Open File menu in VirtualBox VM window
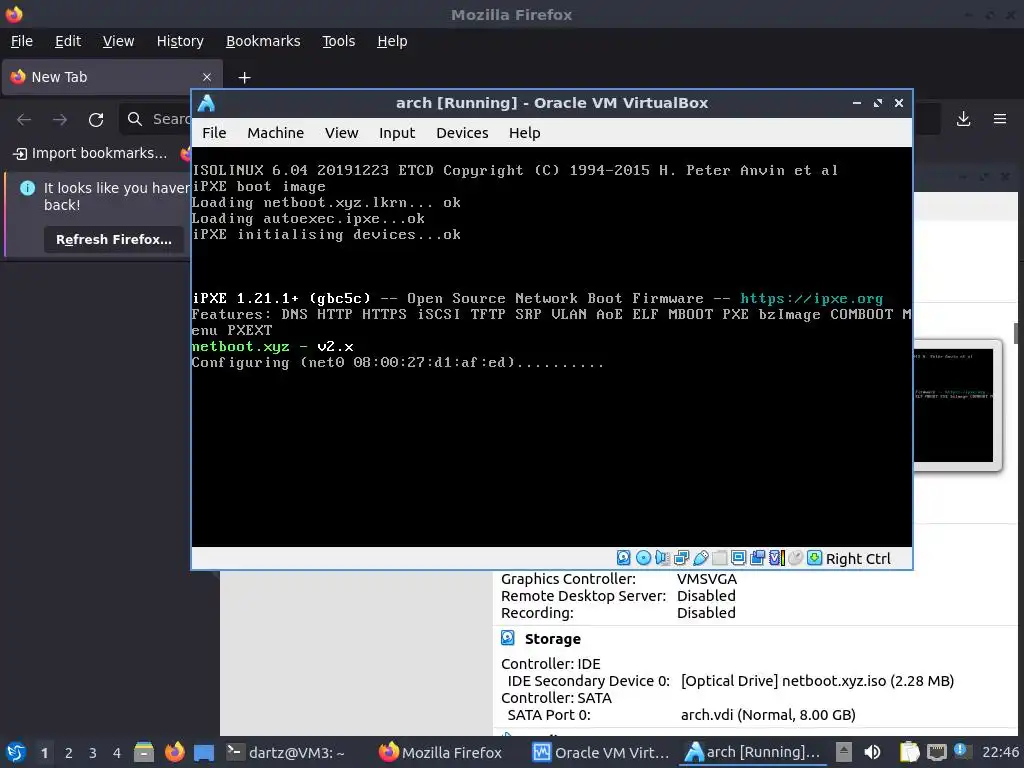Image resolution: width=1024 pixels, height=768 pixels. (x=214, y=133)
